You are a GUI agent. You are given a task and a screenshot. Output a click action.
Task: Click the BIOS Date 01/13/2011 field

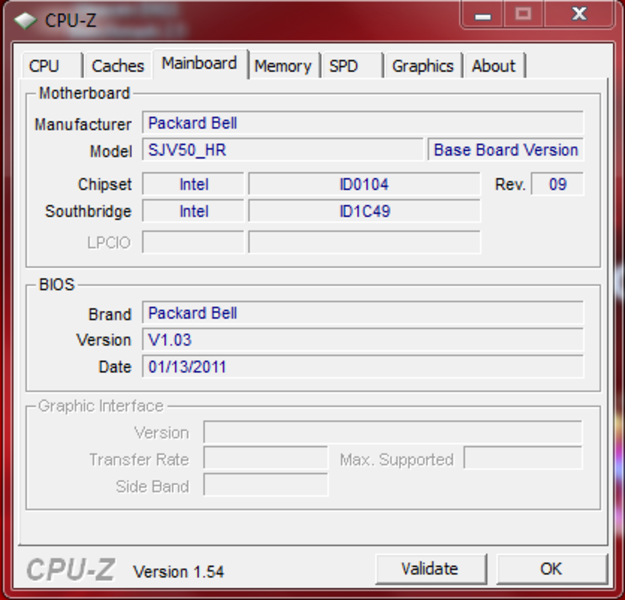coord(363,366)
